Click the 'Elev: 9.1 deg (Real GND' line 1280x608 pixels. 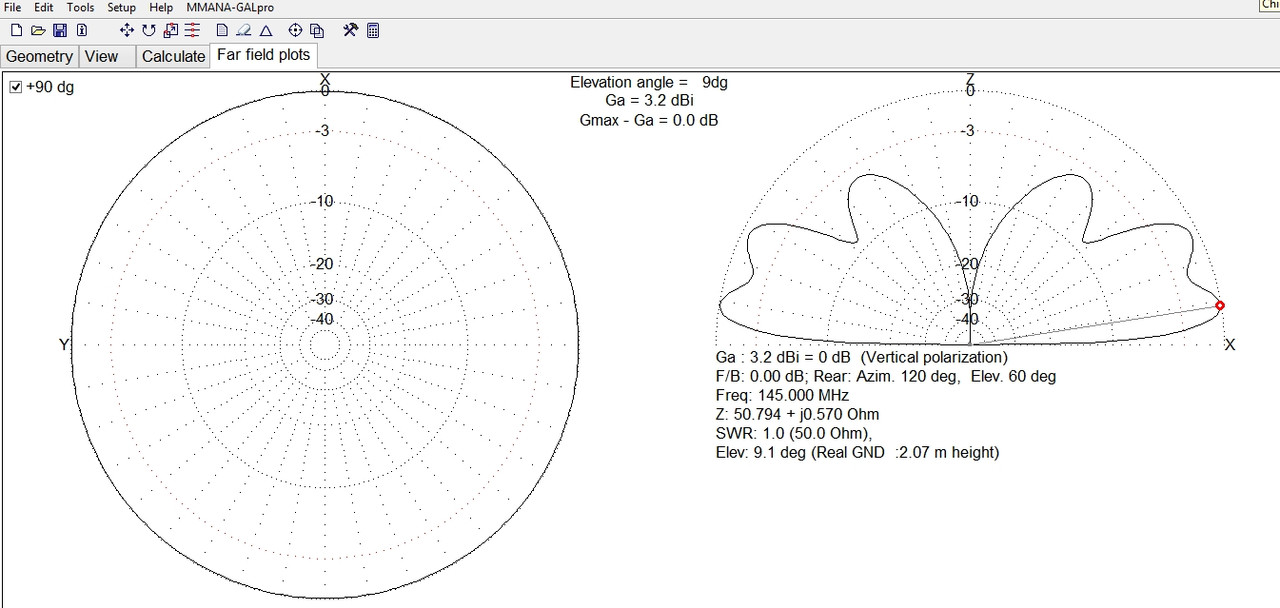coord(857,452)
